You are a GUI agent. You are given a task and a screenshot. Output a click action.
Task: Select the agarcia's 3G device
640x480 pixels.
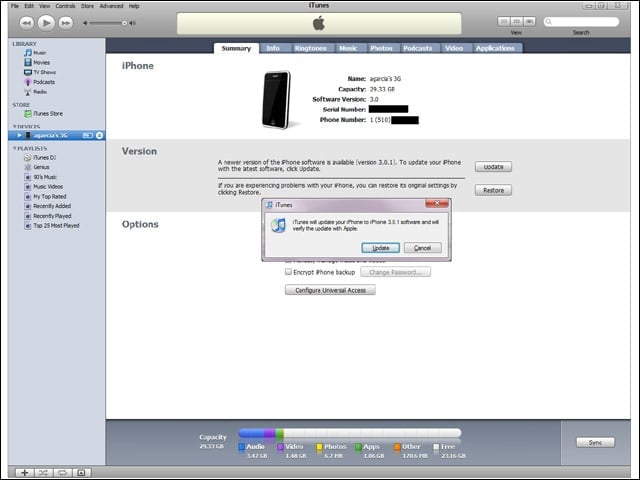51,136
